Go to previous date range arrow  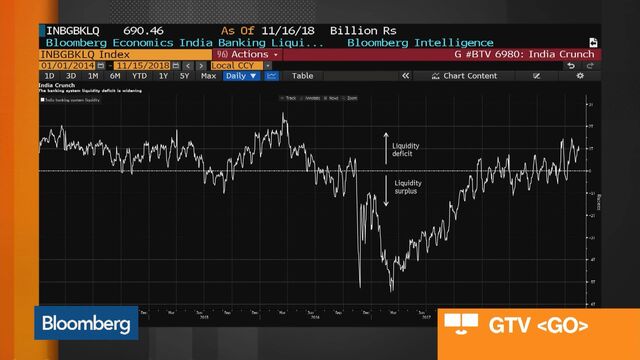(188, 66)
